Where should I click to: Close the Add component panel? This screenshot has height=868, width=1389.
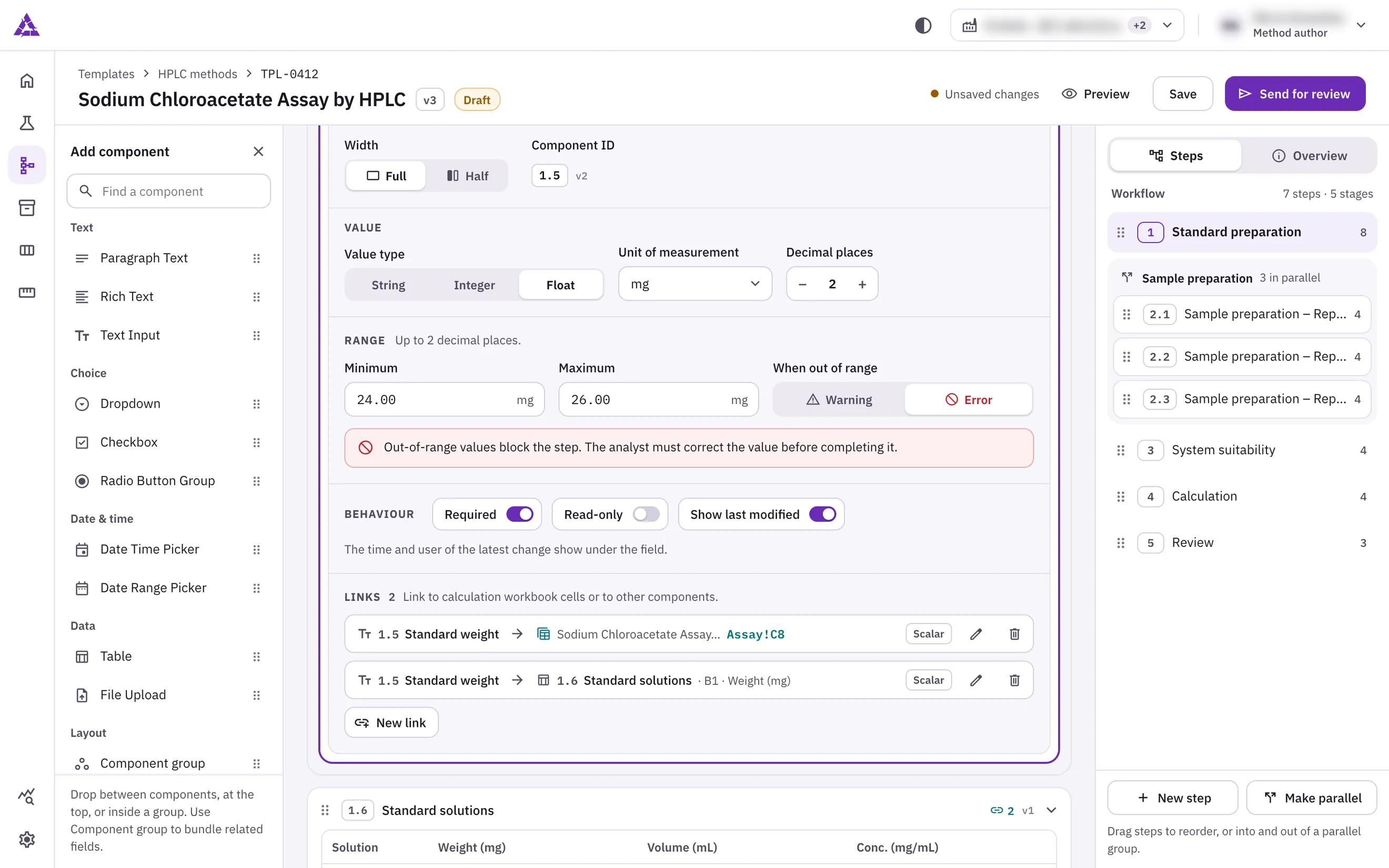pos(258,152)
